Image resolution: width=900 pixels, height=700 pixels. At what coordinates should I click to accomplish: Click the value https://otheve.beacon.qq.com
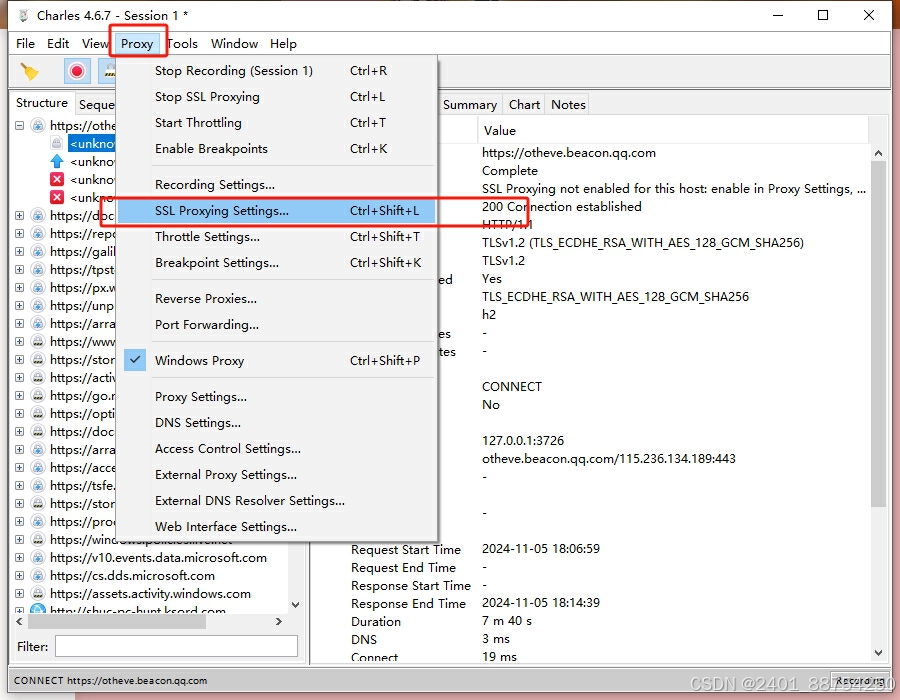tap(569, 153)
